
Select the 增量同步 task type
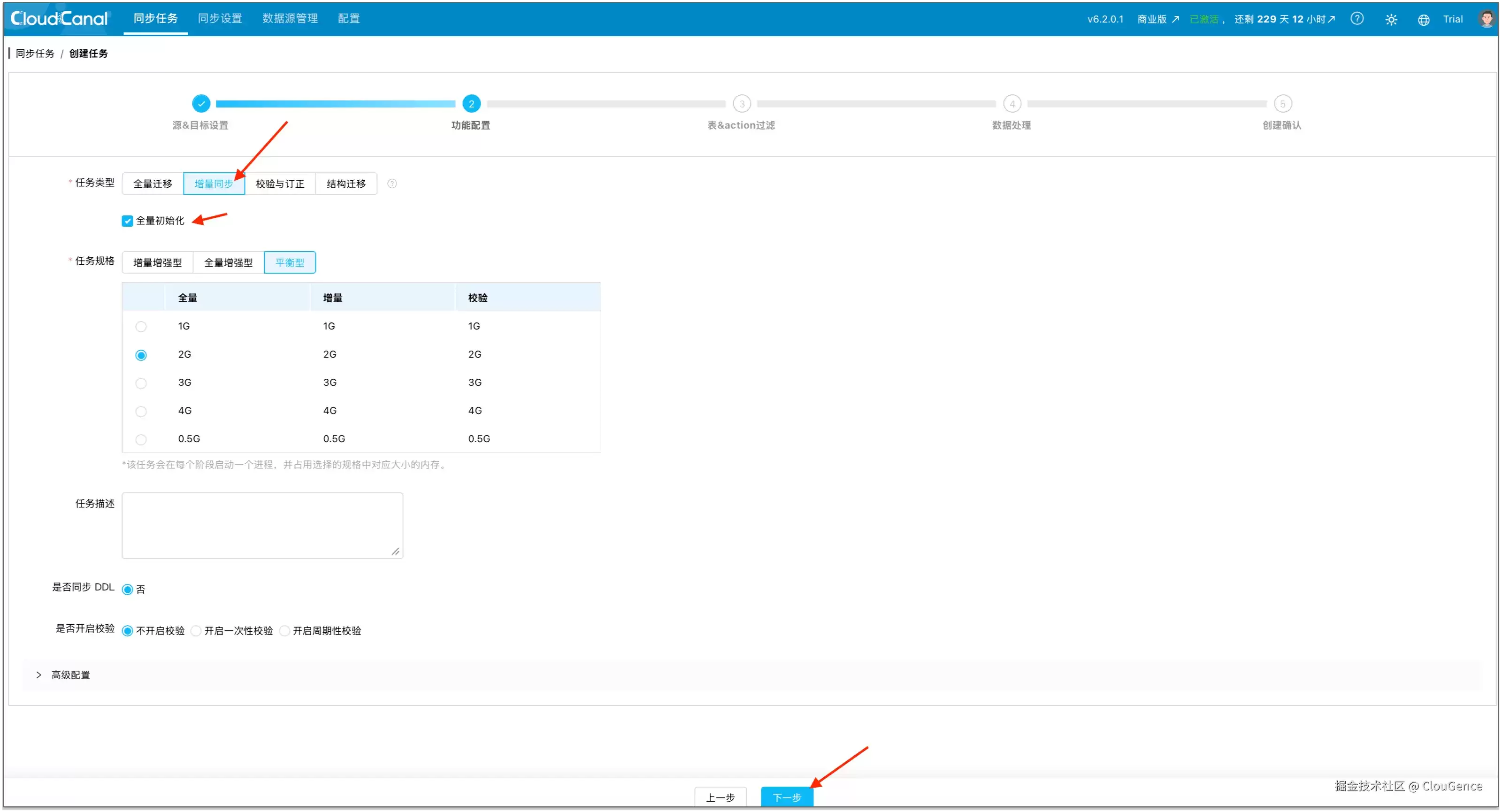pos(214,184)
